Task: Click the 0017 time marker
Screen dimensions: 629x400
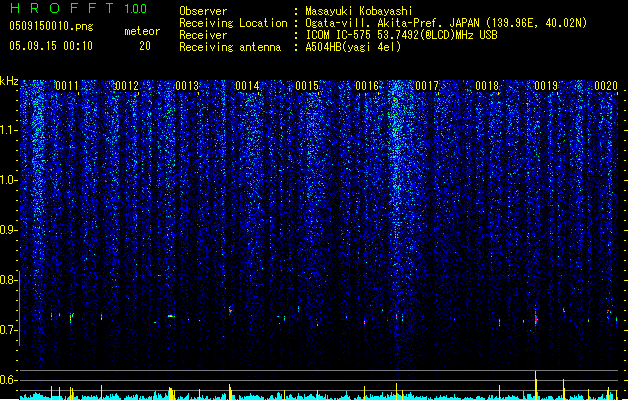Action: 427,86
